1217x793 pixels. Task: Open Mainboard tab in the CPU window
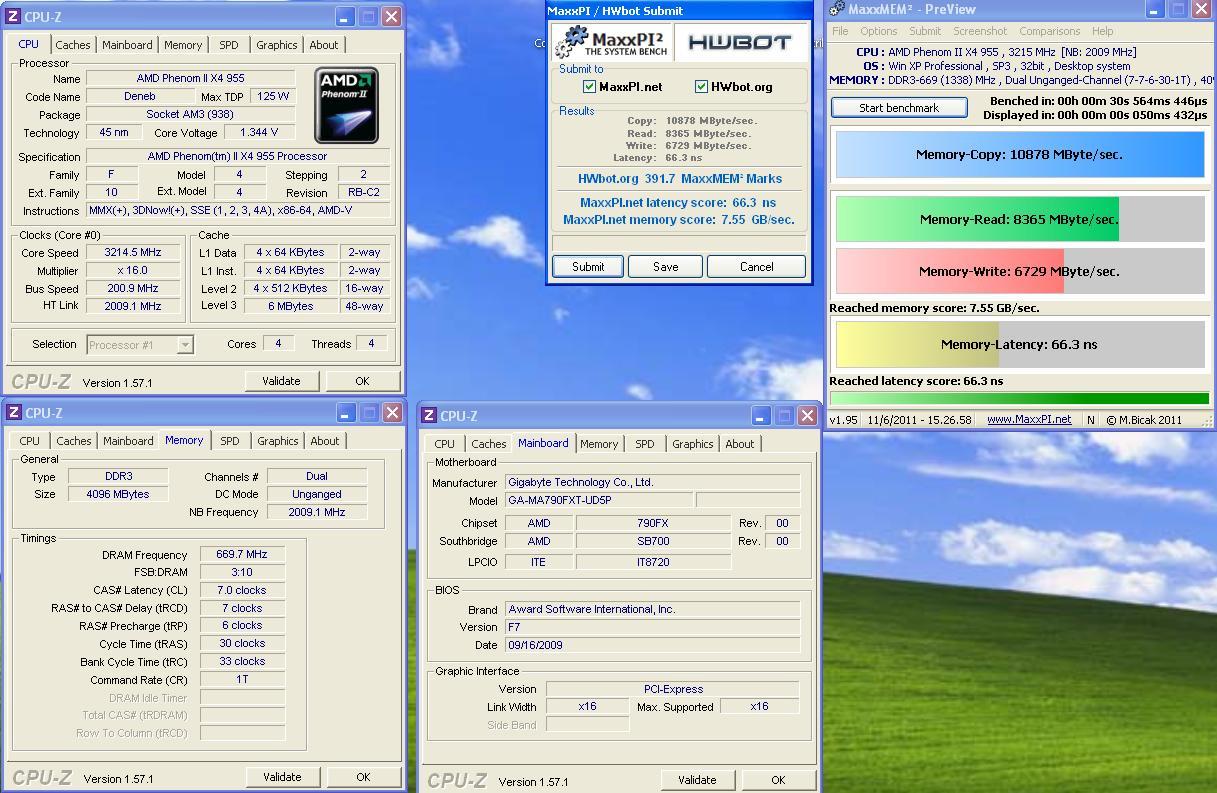click(127, 45)
